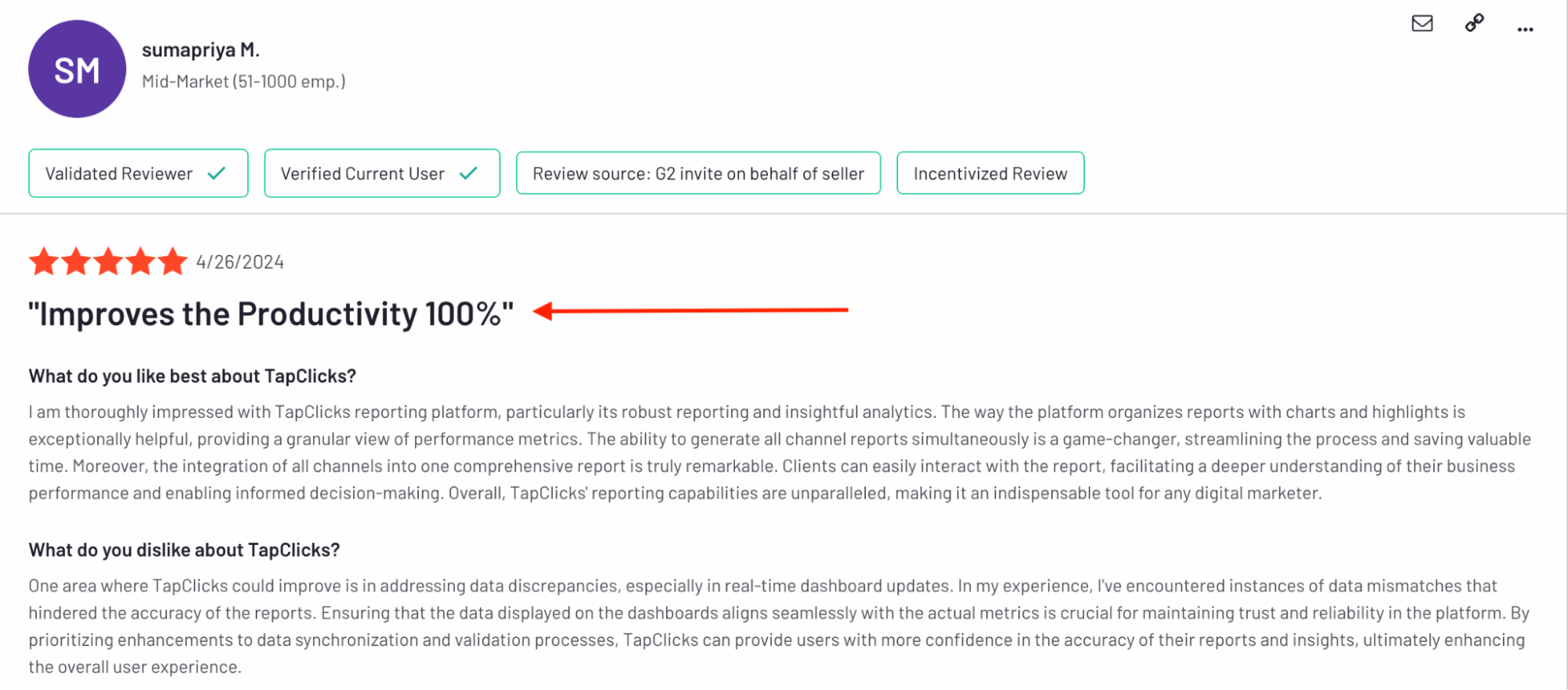Expand the 'What do you dislike' section

pos(184,550)
